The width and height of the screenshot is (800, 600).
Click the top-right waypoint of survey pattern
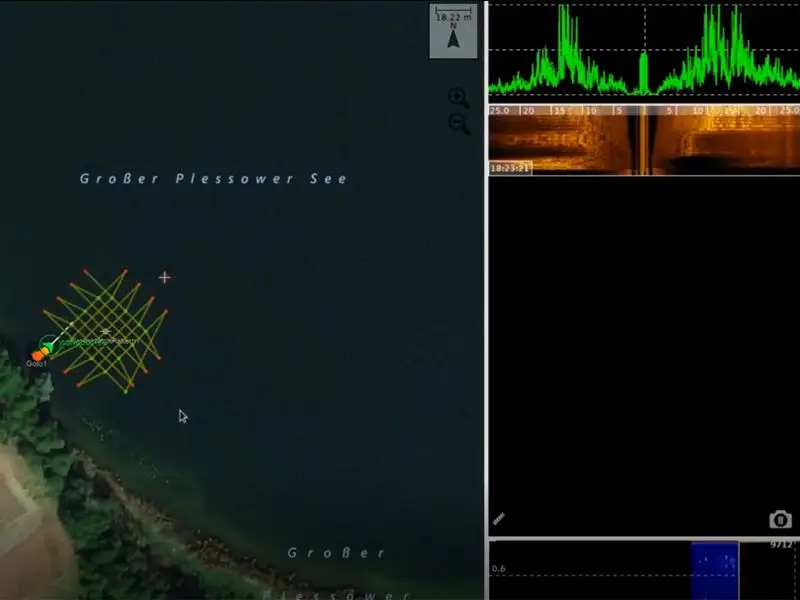[125, 271]
